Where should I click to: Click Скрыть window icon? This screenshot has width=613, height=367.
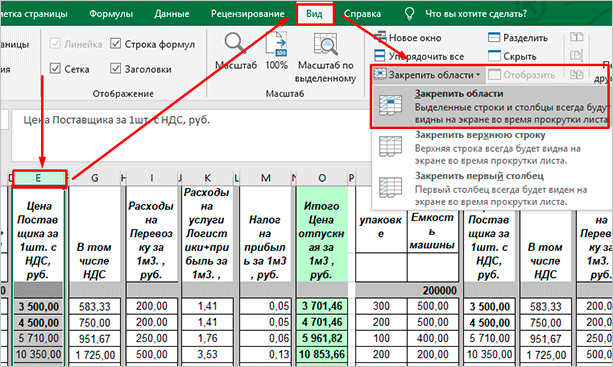click(494, 55)
